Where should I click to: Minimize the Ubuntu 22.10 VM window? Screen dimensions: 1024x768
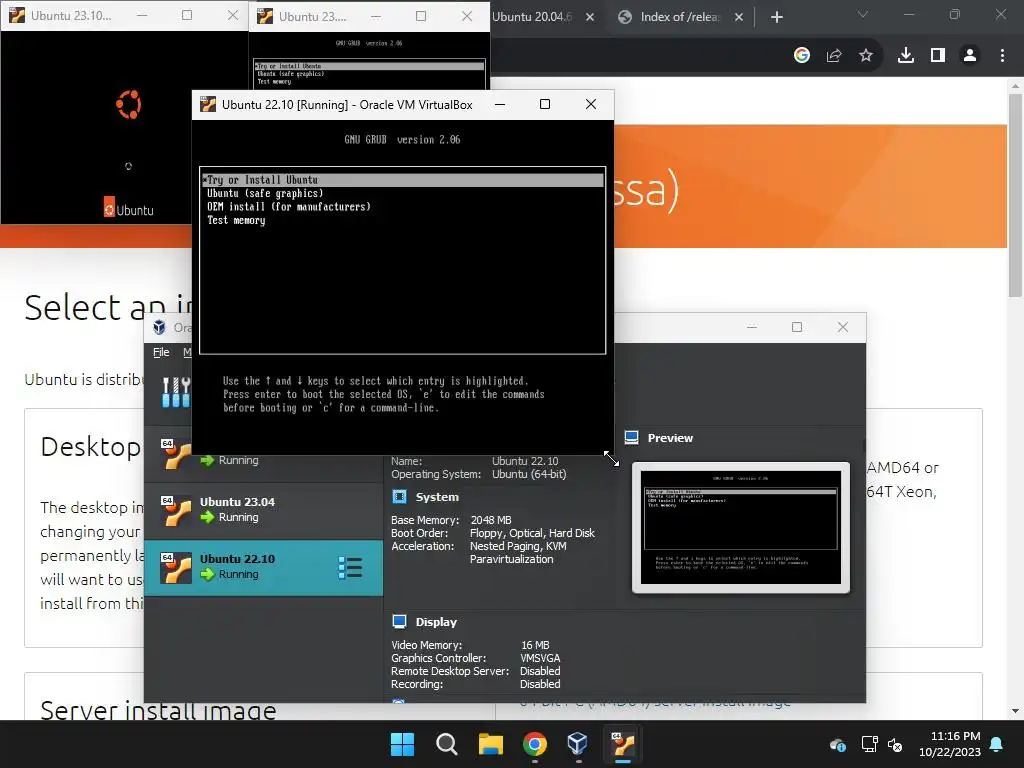tap(500, 104)
